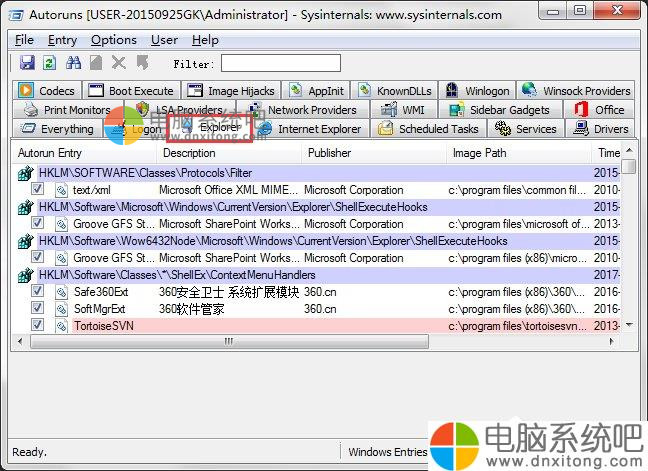Sort by Publisher column header
Screen dimensions: 648x471
(374, 153)
